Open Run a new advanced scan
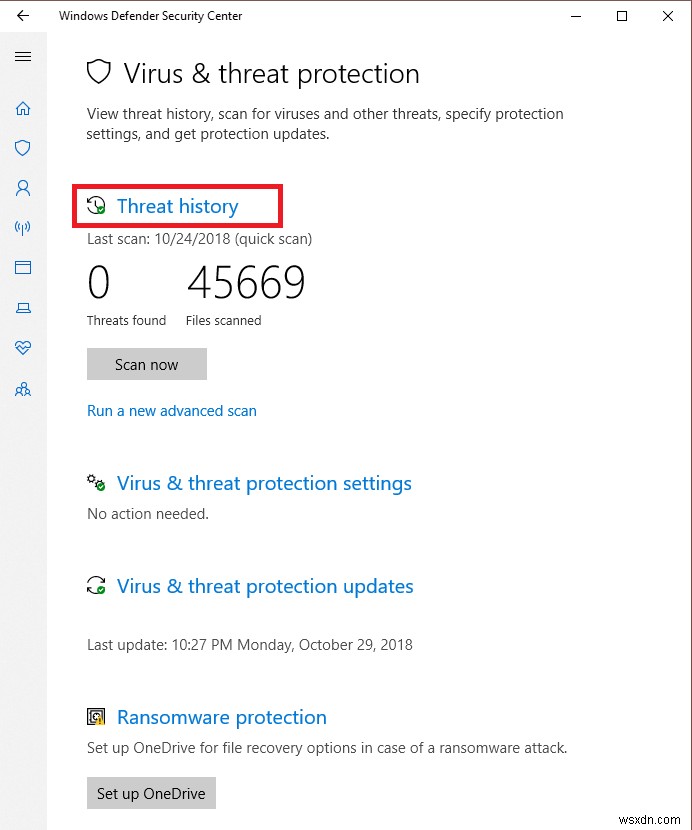 click(x=171, y=410)
